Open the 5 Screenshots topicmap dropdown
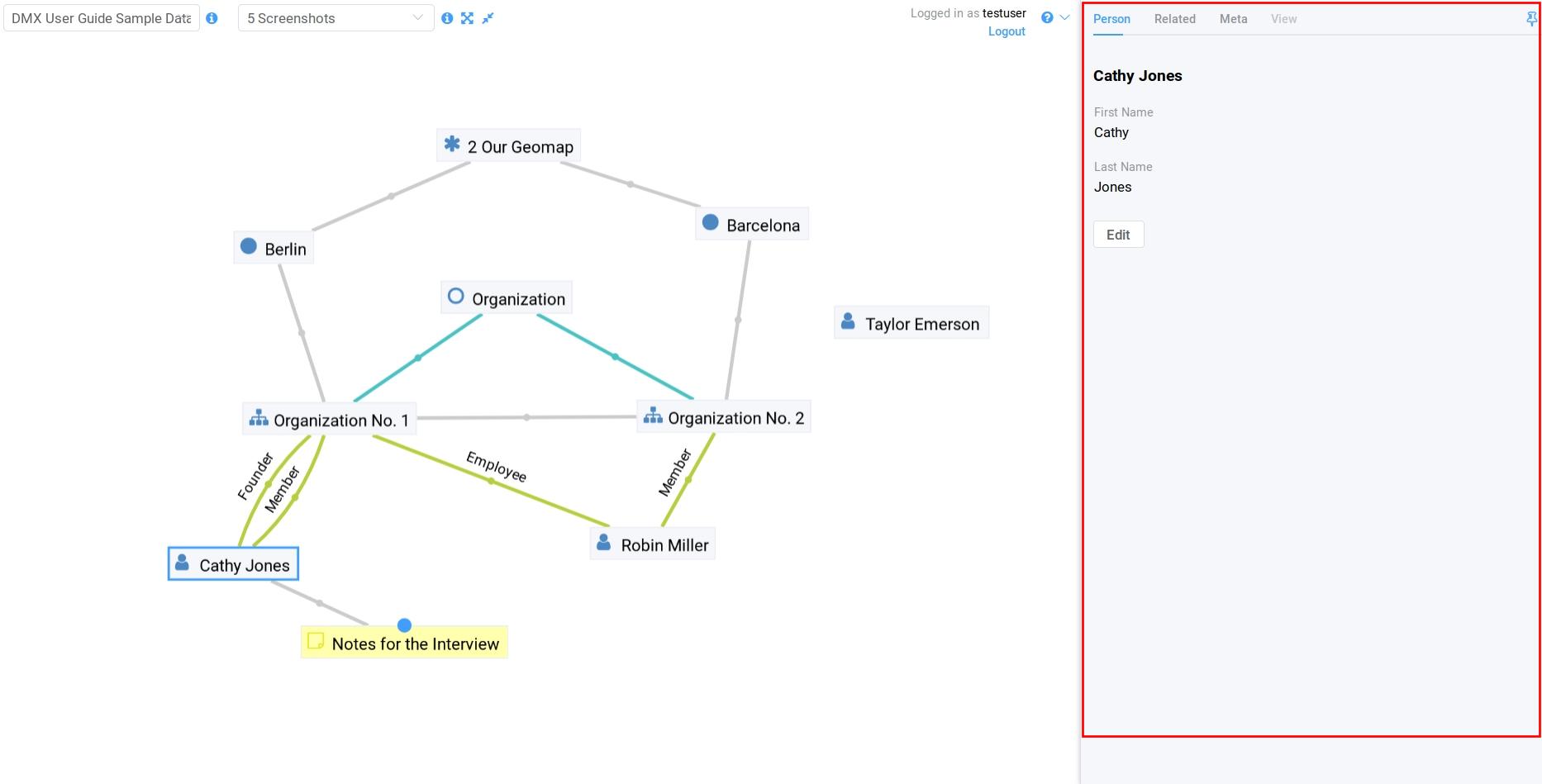This screenshot has width=1542, height=784. [336, 18]
